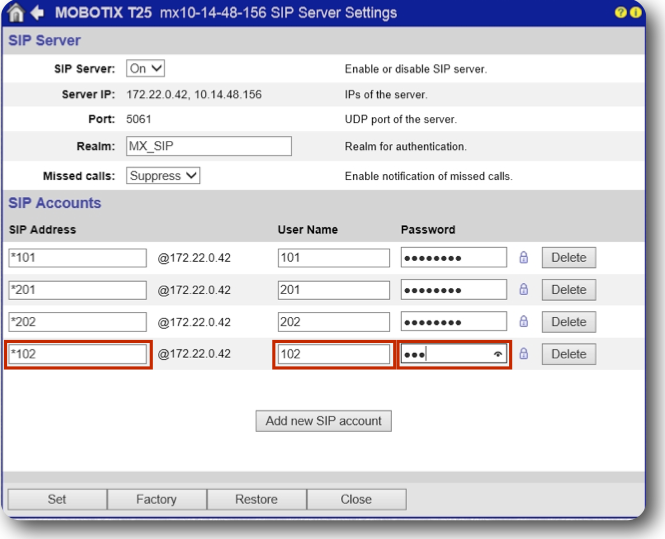Delete the 202 SIP account
The height and width of the screenshot is (539, 665).
[x=568, y=322]
